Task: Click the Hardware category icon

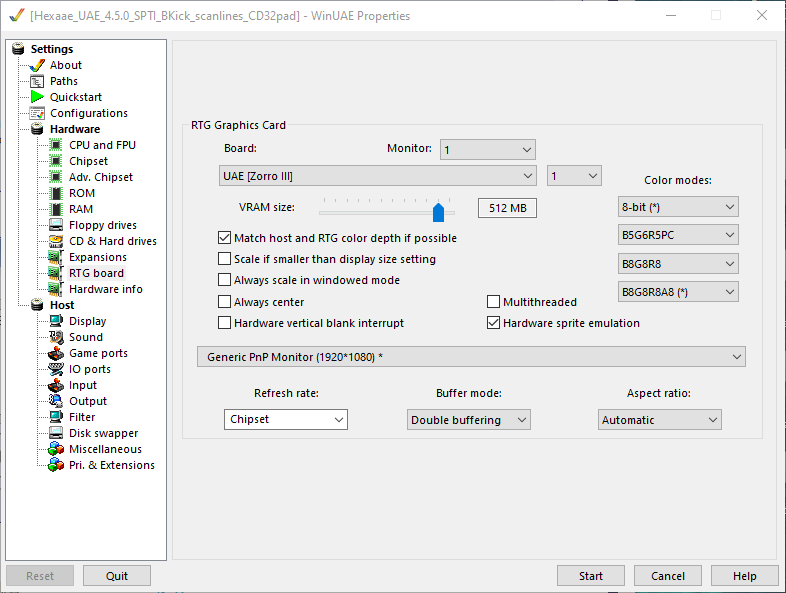Action: click(37, 129)
